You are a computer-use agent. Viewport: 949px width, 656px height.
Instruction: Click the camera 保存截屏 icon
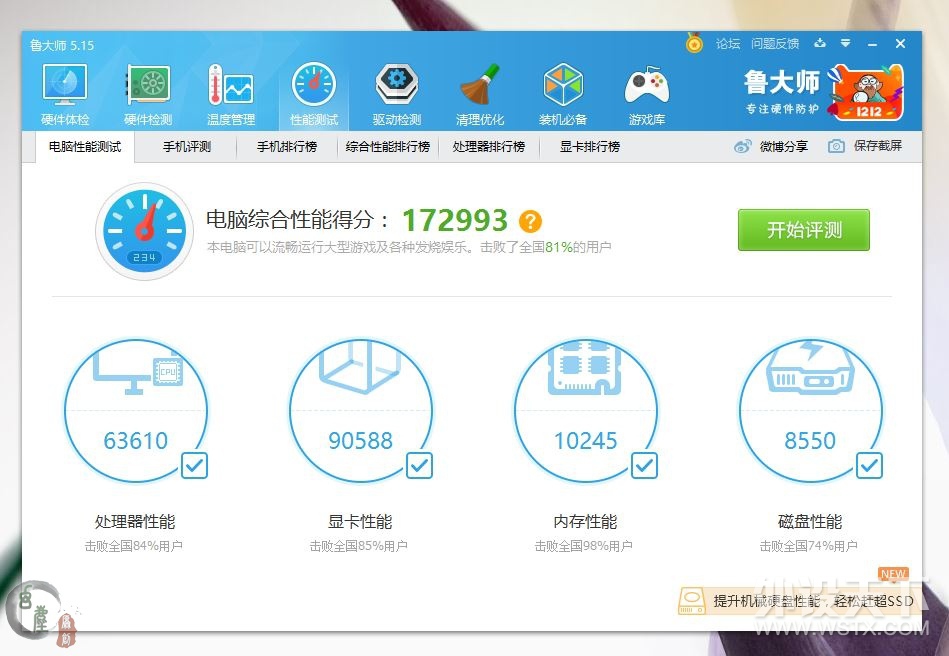(x=836, y=146)
